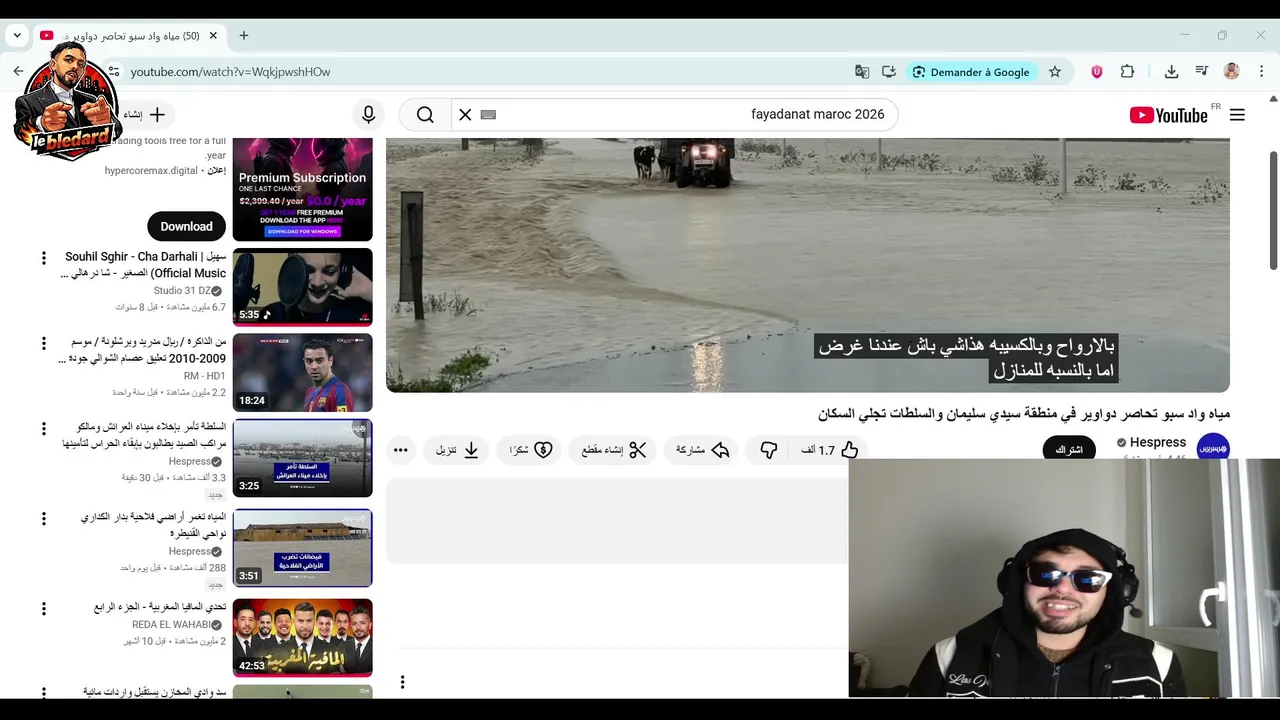
Task: Open the 42:53 REDA EL WAHABI thumbnail
Action: (x=302, y=638)
